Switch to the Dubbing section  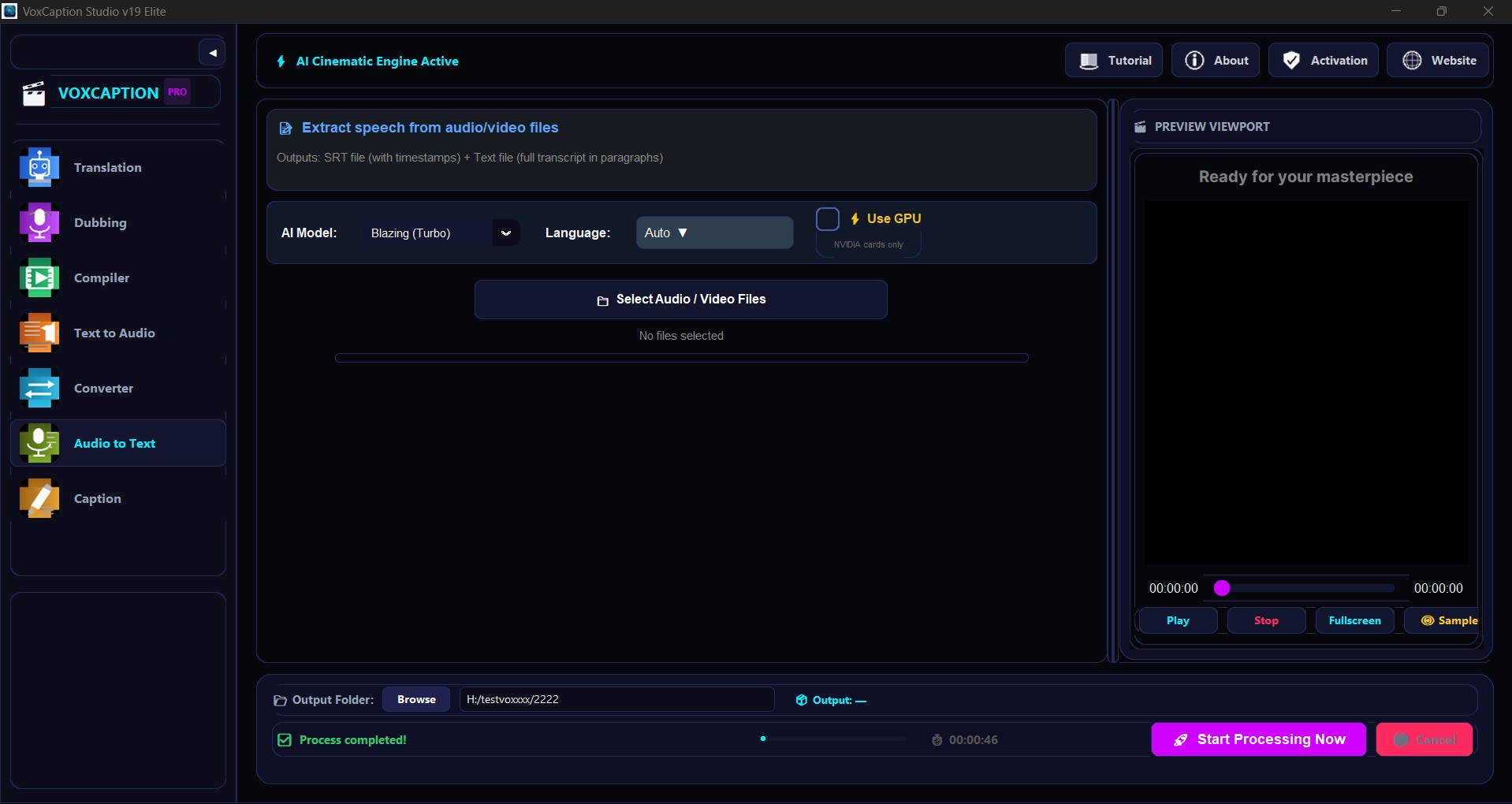(x=118, y=222)
